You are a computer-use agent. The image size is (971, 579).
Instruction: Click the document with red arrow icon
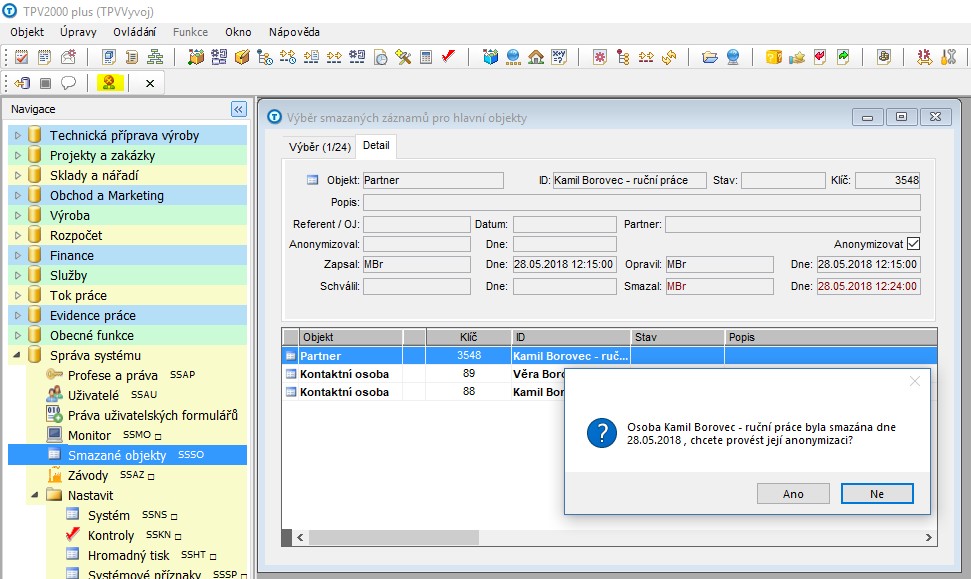pos(820,58)
